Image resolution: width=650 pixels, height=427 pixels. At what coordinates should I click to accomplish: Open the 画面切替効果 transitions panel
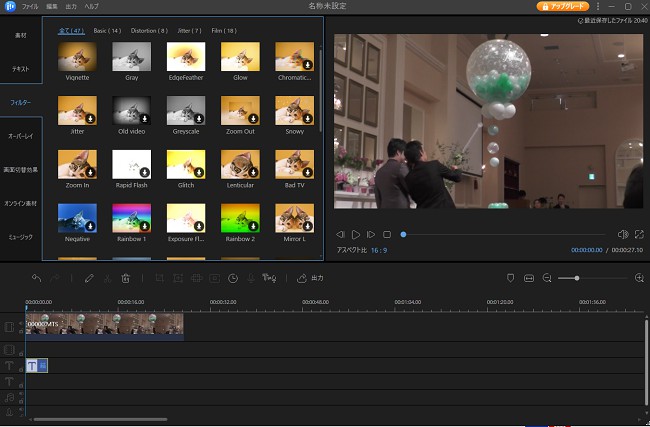[21, 170]
